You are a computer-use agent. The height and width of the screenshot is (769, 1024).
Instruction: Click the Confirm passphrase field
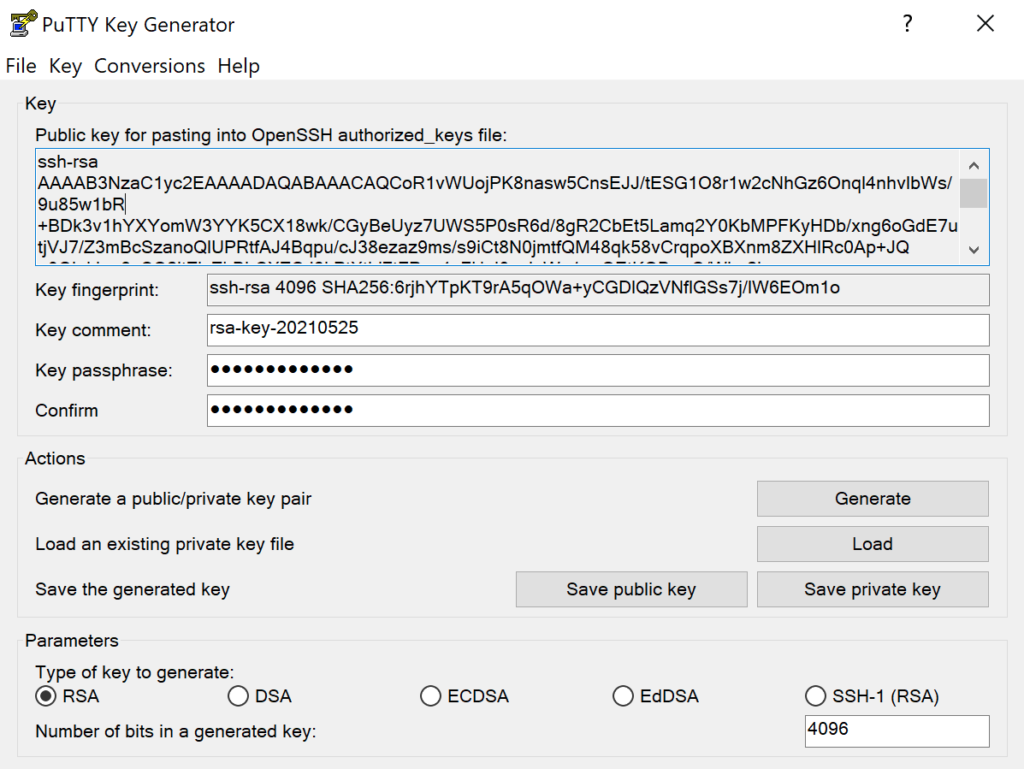597,410
